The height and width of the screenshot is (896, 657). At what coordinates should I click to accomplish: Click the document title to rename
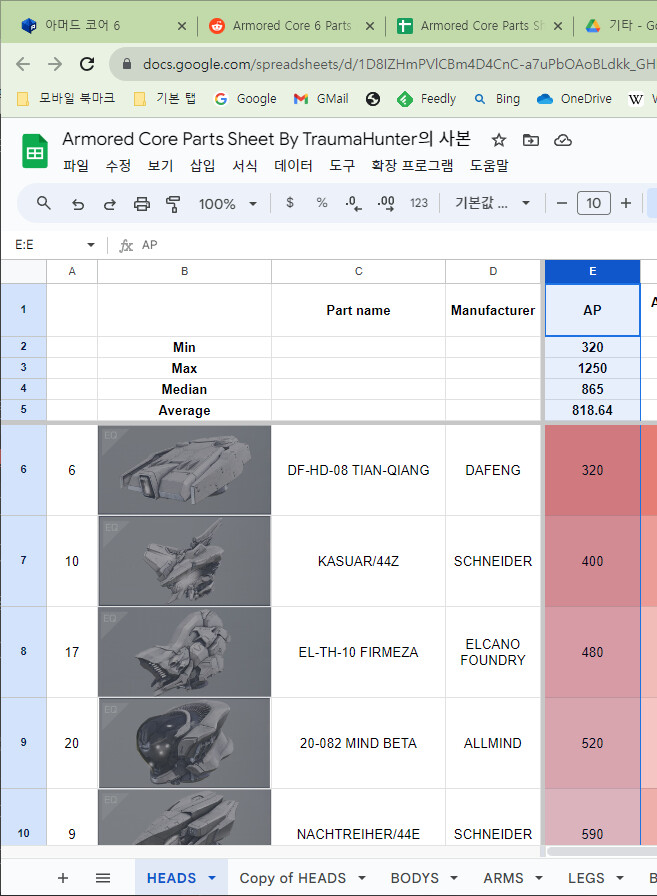(266, 139)
